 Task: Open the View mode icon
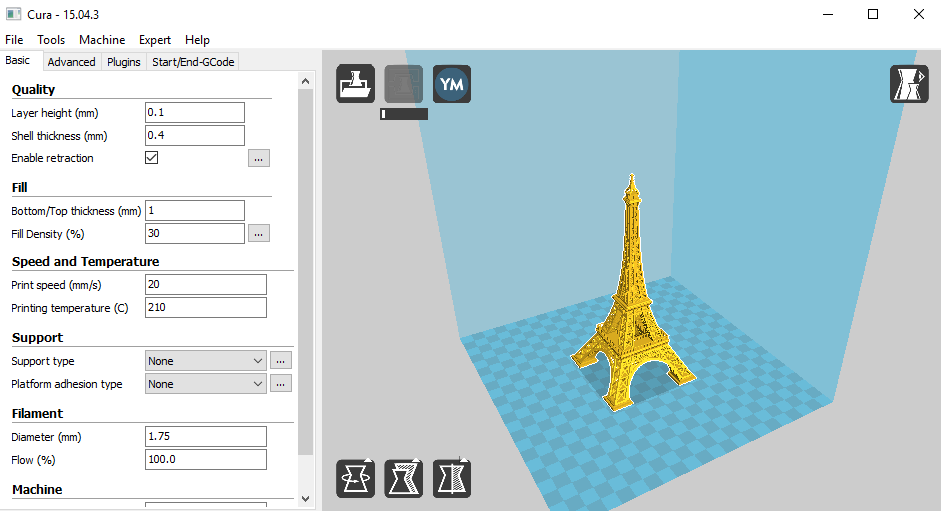pos(909,83)
